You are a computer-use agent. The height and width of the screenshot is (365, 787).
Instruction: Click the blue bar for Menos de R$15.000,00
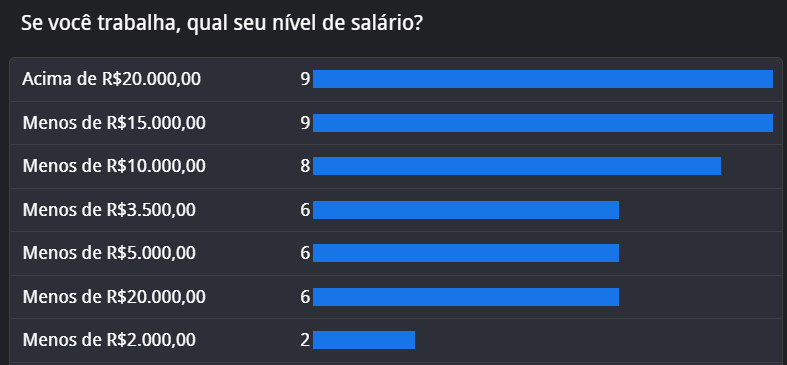coord(543,123)
